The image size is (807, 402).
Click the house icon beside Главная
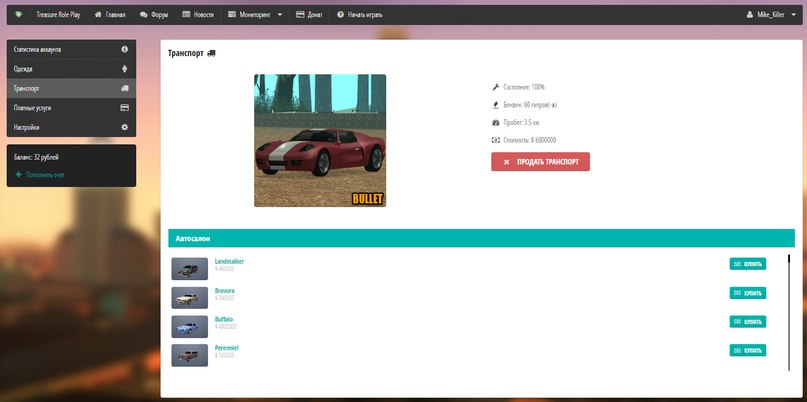click(x=98, y=15)
